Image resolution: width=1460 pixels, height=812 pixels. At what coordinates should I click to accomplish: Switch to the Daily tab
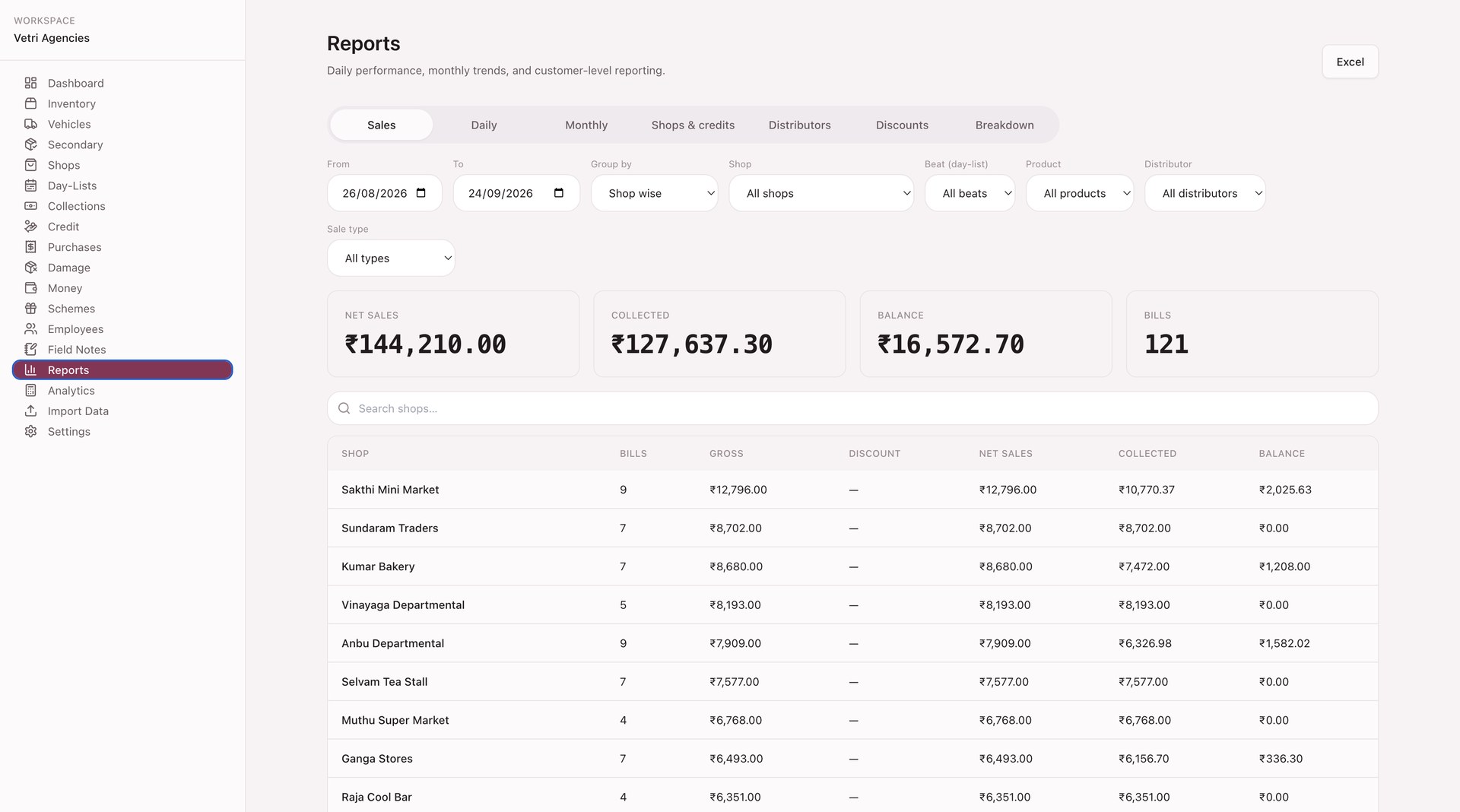[484, 125]
